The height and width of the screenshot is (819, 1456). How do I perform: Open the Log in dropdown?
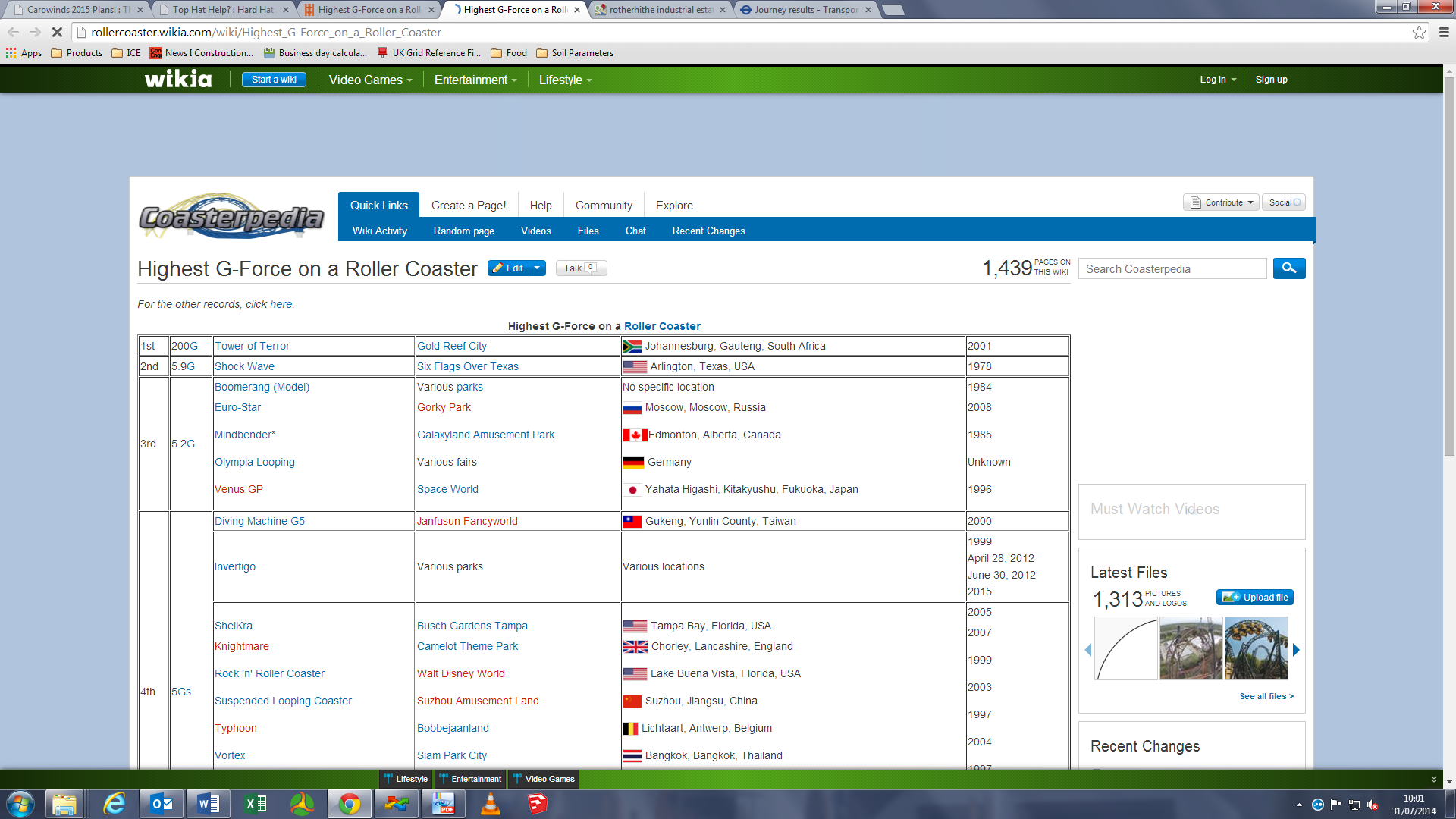[x=1217, y=80]
